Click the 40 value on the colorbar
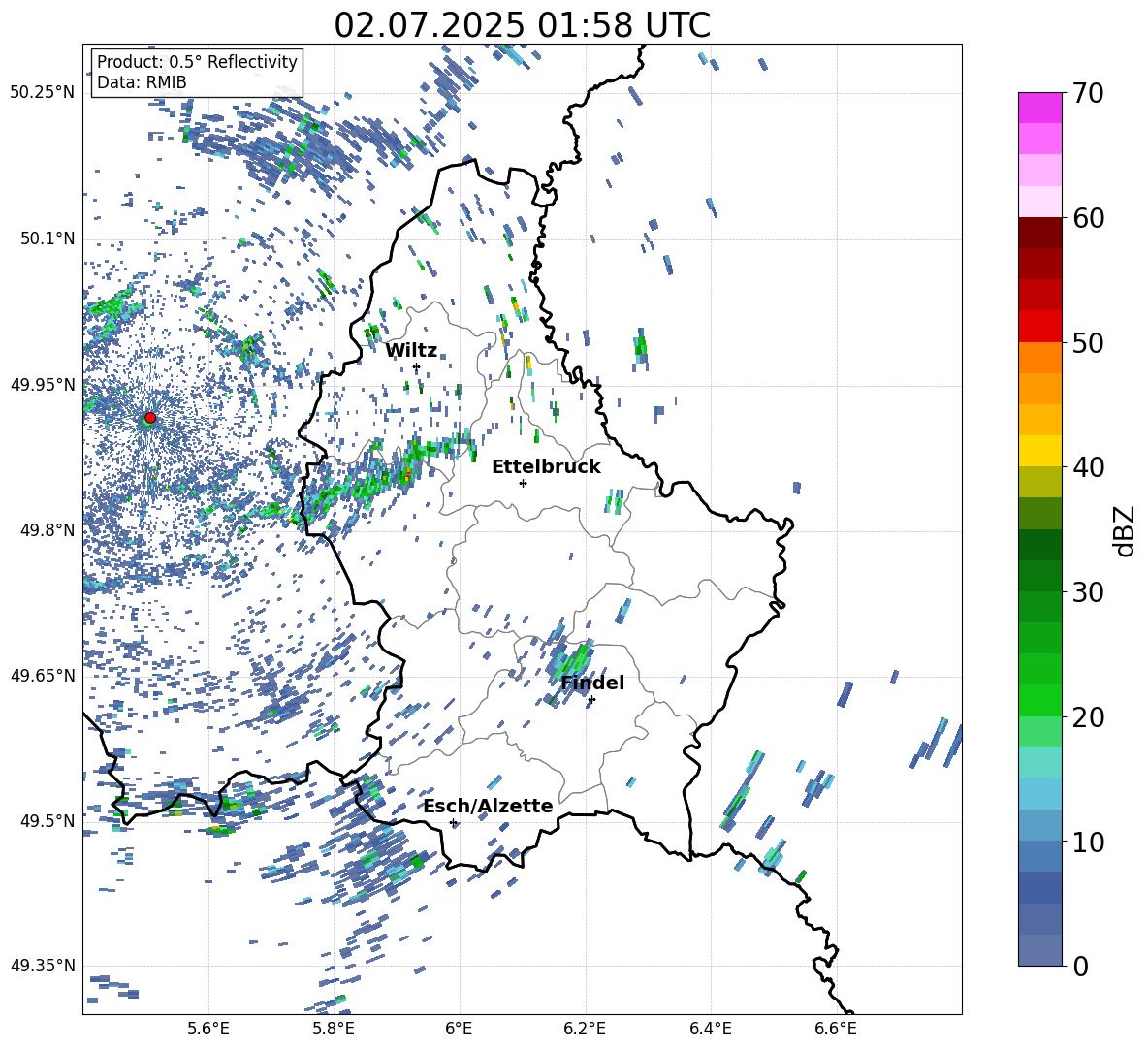This screenshot has height=1048, width=1148. [1088, 467]
